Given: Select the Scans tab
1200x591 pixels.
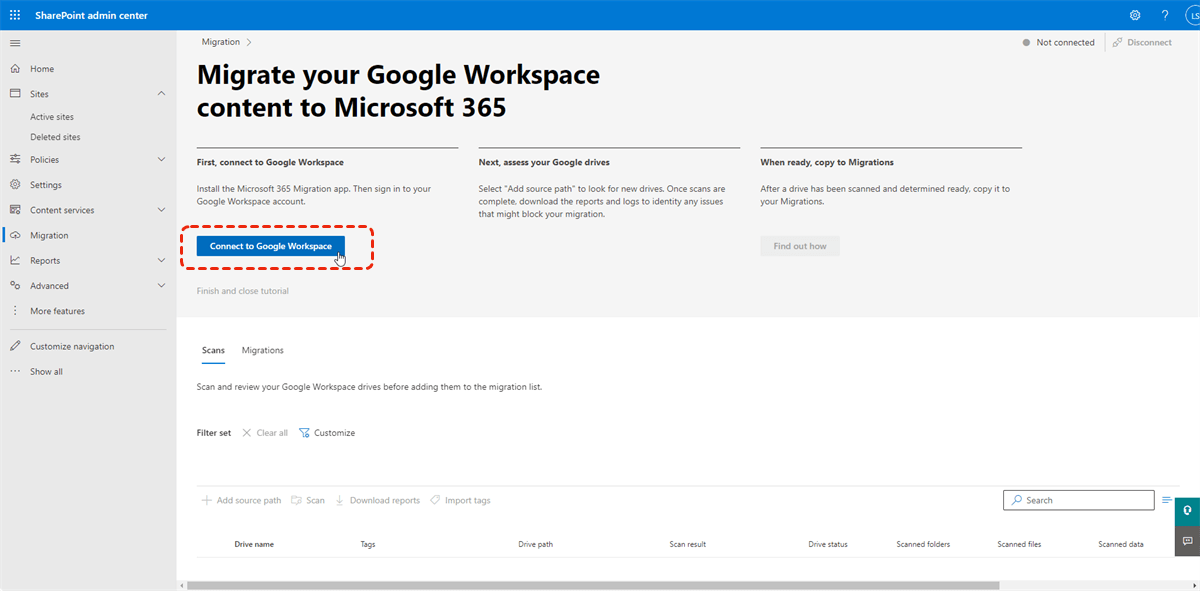Looking at the screenshot, I should click(213, 351).
